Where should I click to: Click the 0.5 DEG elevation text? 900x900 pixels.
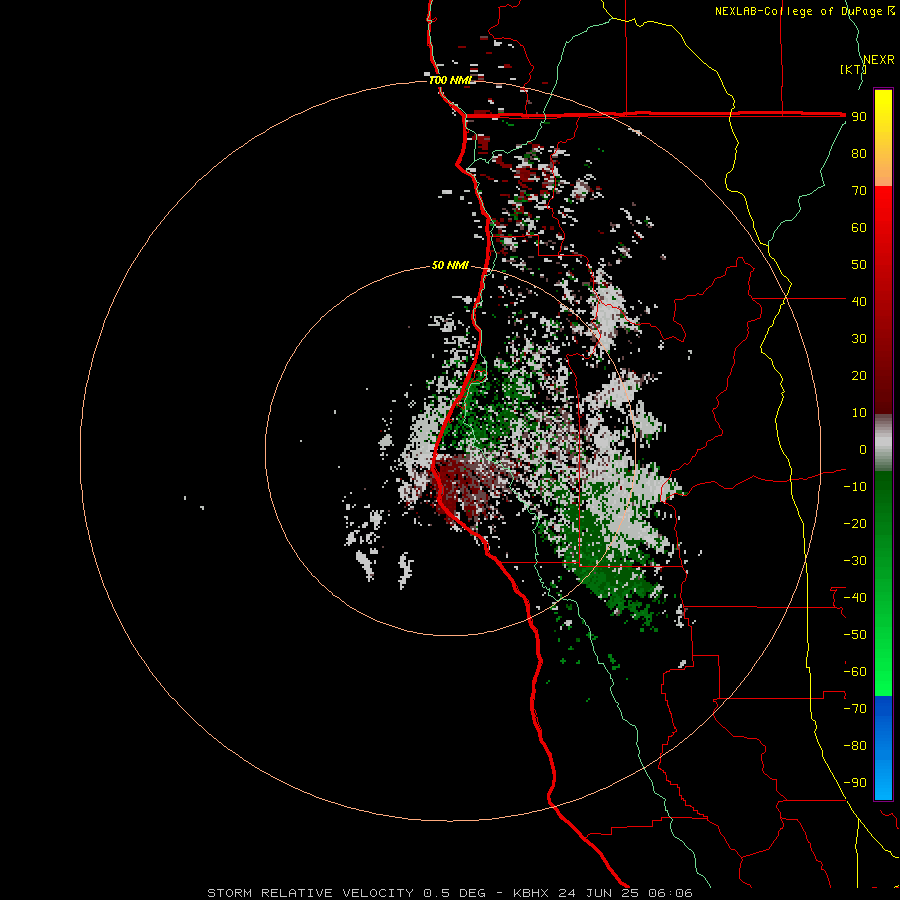tap(455, 893)
